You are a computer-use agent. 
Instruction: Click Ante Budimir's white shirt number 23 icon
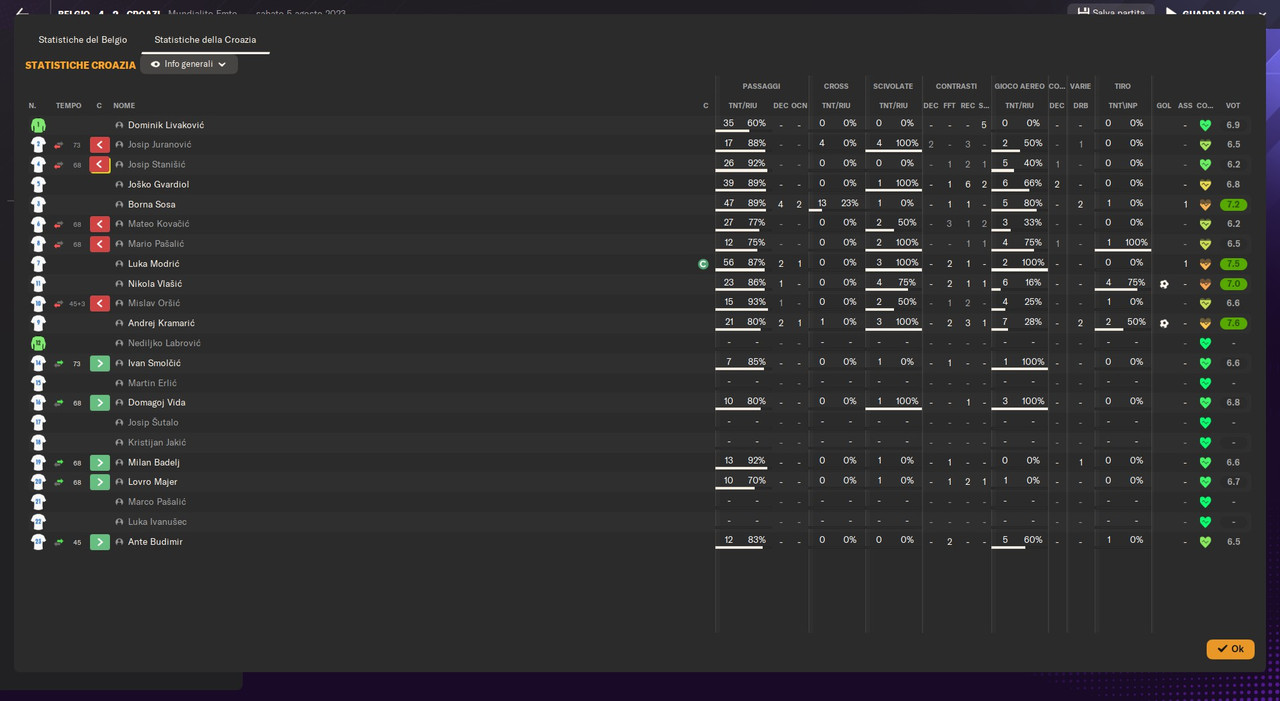pos(38,542)
